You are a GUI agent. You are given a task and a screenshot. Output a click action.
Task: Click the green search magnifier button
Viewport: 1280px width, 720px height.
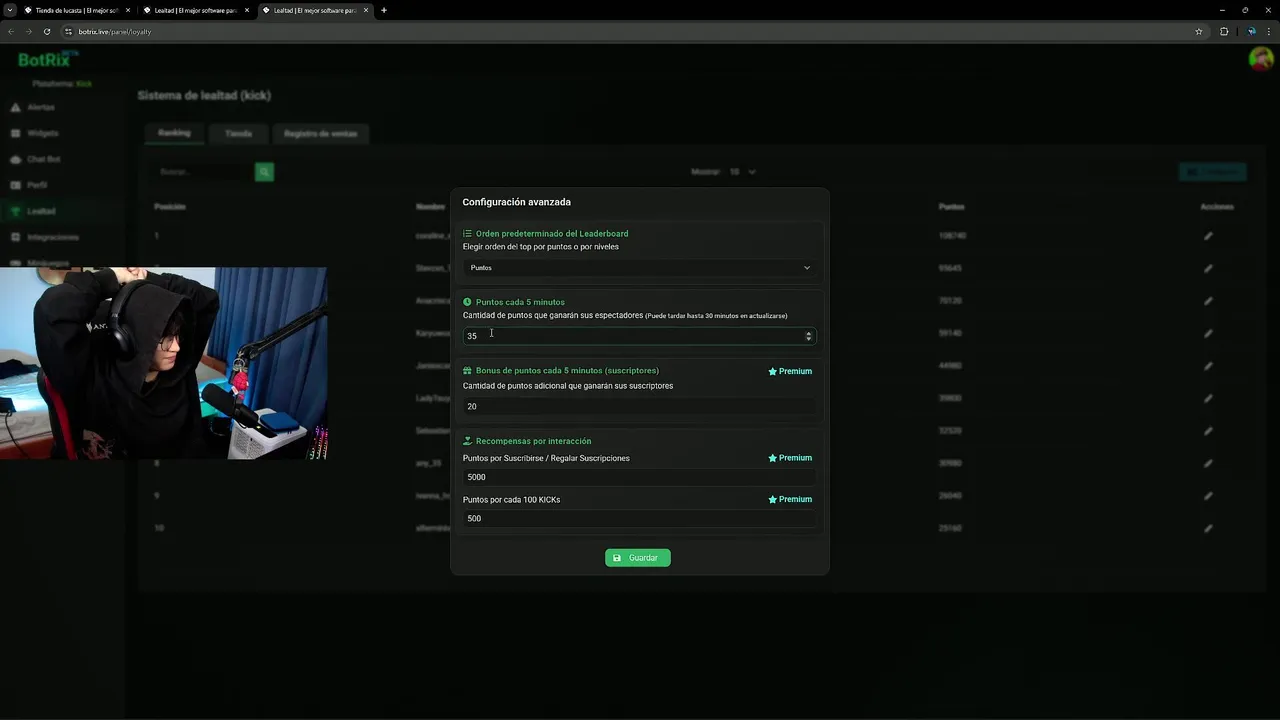click(264, 172)
